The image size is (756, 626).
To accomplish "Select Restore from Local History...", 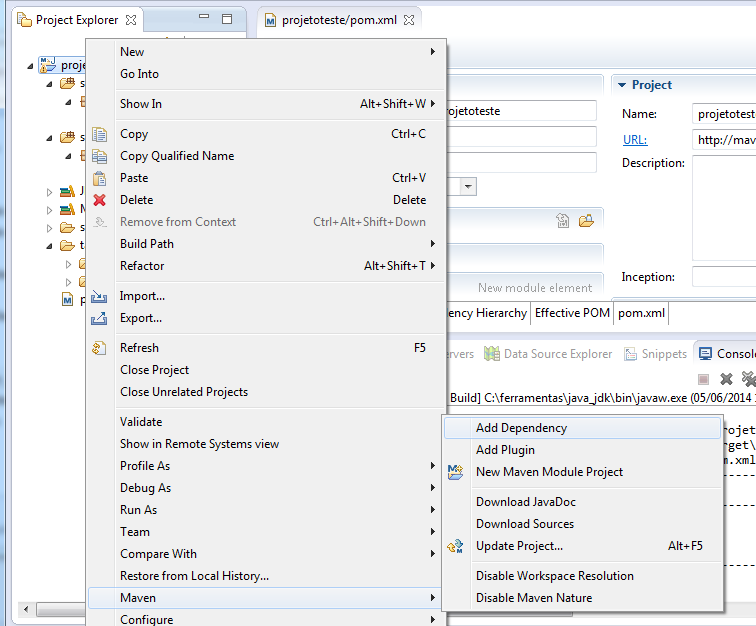I will click(x=266, y=576).
